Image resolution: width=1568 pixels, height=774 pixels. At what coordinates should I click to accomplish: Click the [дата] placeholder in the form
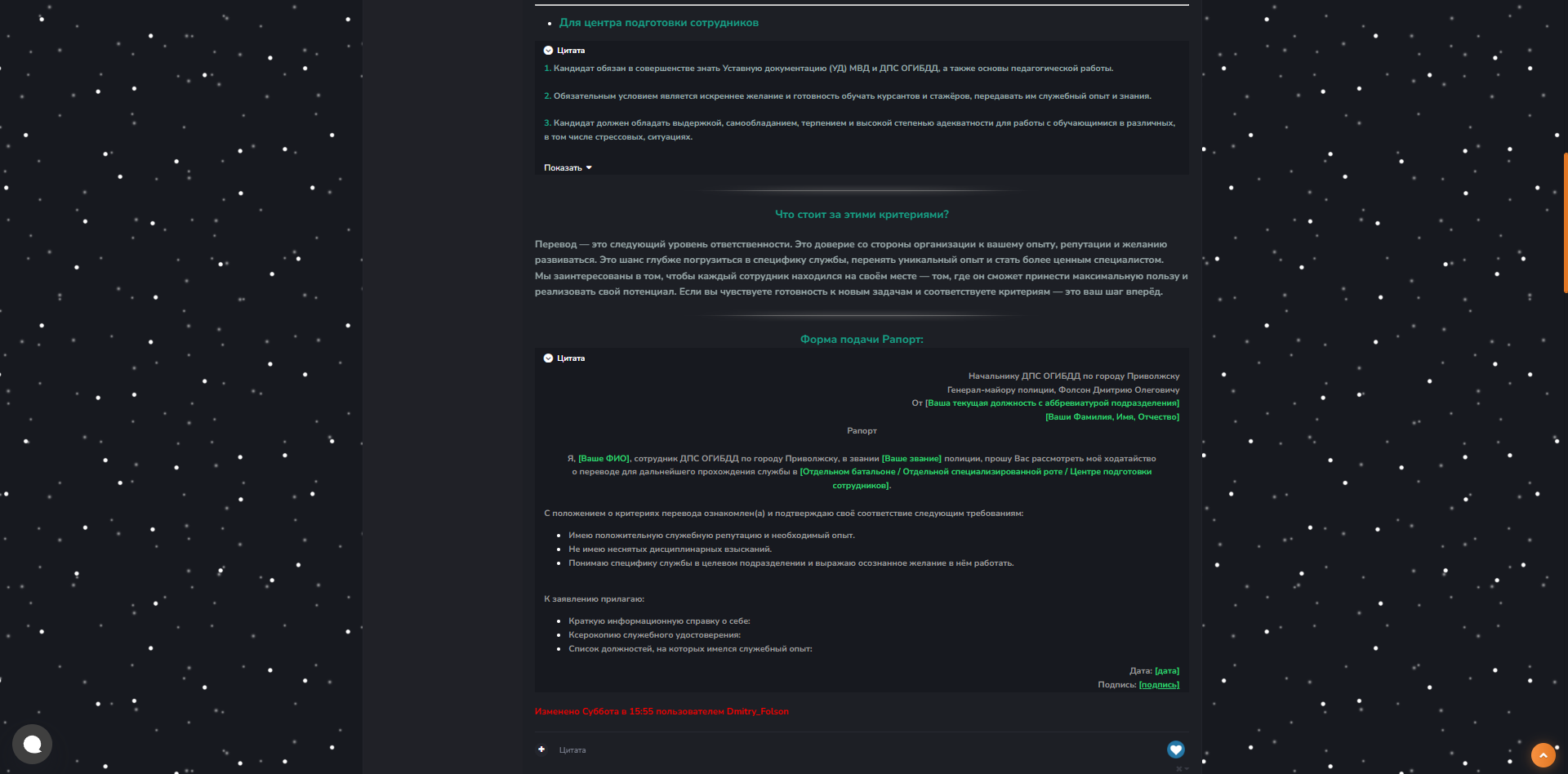coord(1166,671)
